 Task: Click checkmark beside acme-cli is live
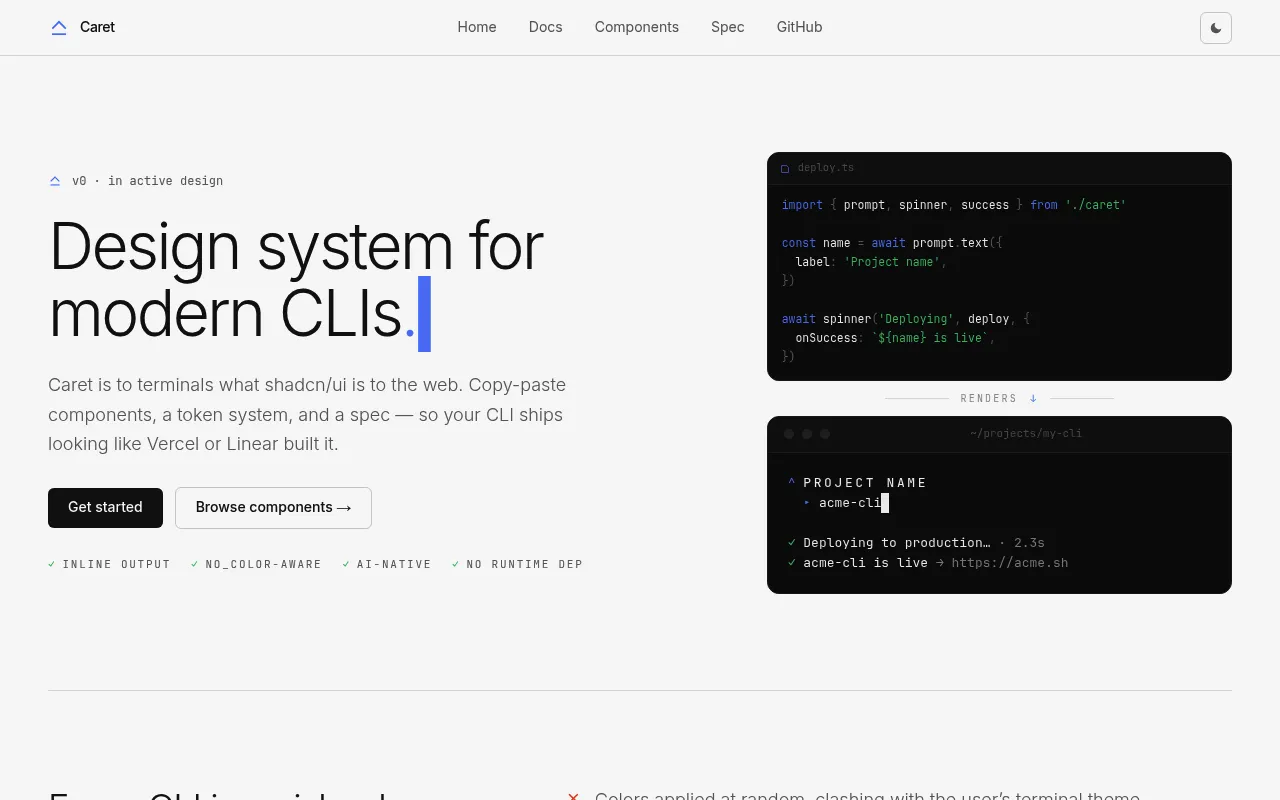pyautogui.click(x=792, y=563)
